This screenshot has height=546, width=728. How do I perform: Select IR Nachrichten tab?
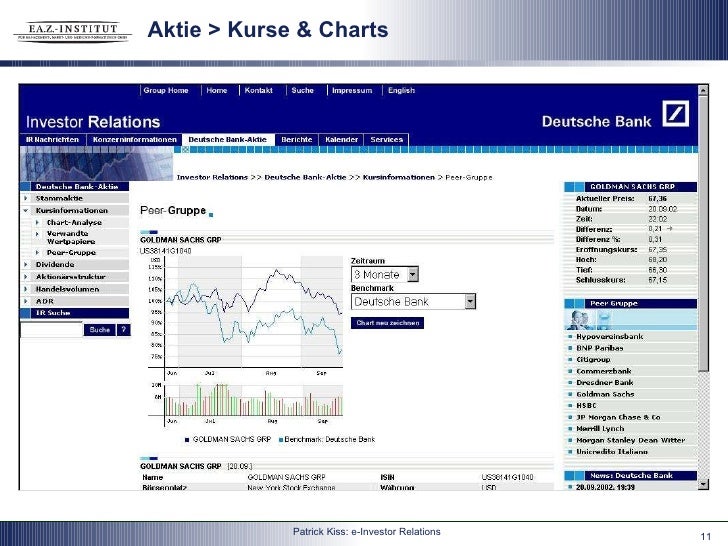point(52,140)
